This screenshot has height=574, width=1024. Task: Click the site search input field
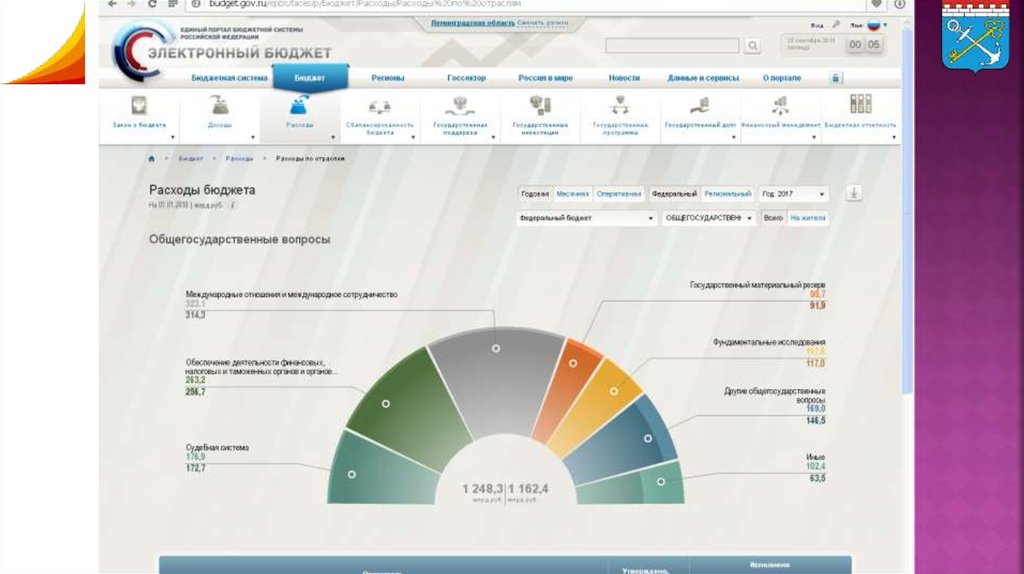672,46
